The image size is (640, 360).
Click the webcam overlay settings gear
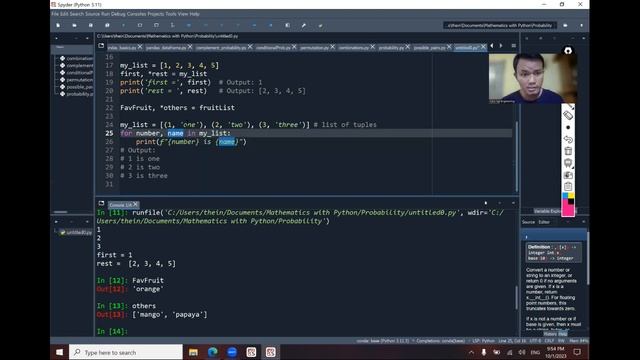tap(568, 51)
